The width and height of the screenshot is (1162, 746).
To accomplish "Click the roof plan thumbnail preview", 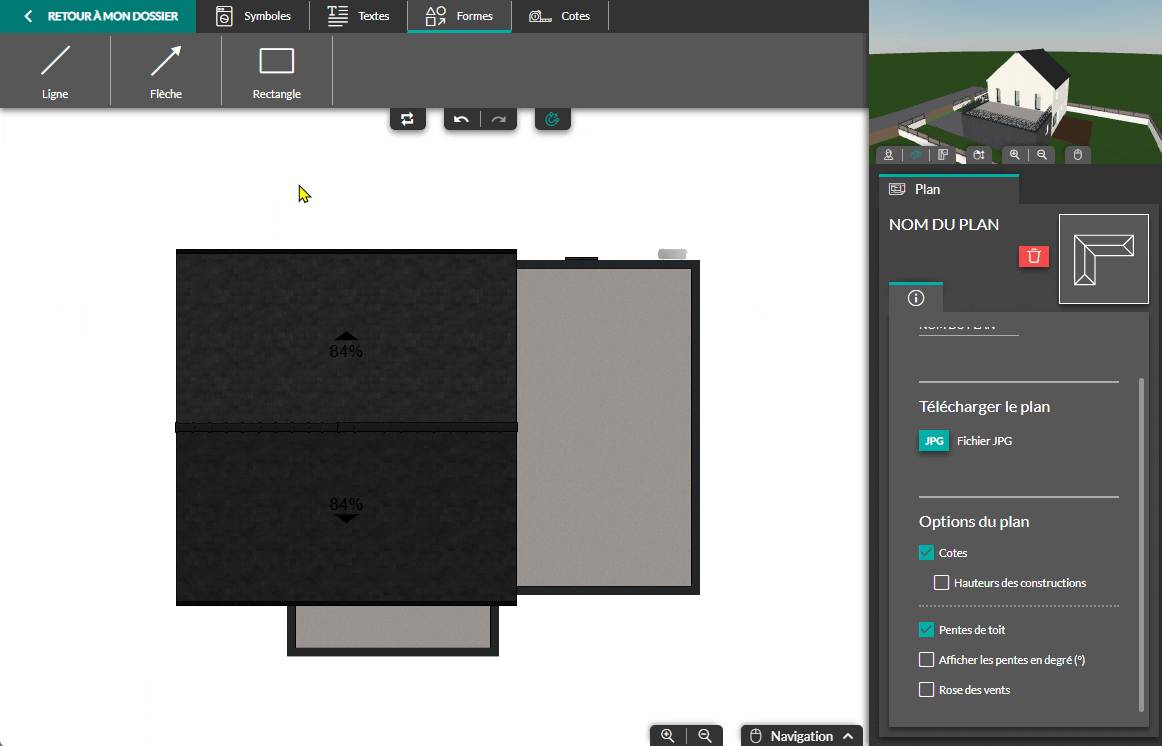I will tap(1103, 258).
